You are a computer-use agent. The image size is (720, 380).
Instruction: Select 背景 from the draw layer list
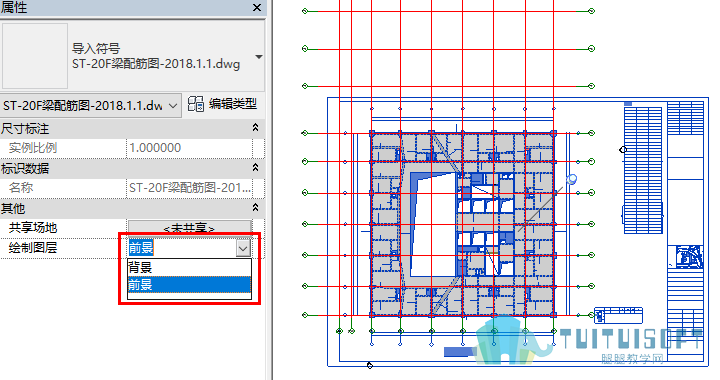(x=189, y=267)
